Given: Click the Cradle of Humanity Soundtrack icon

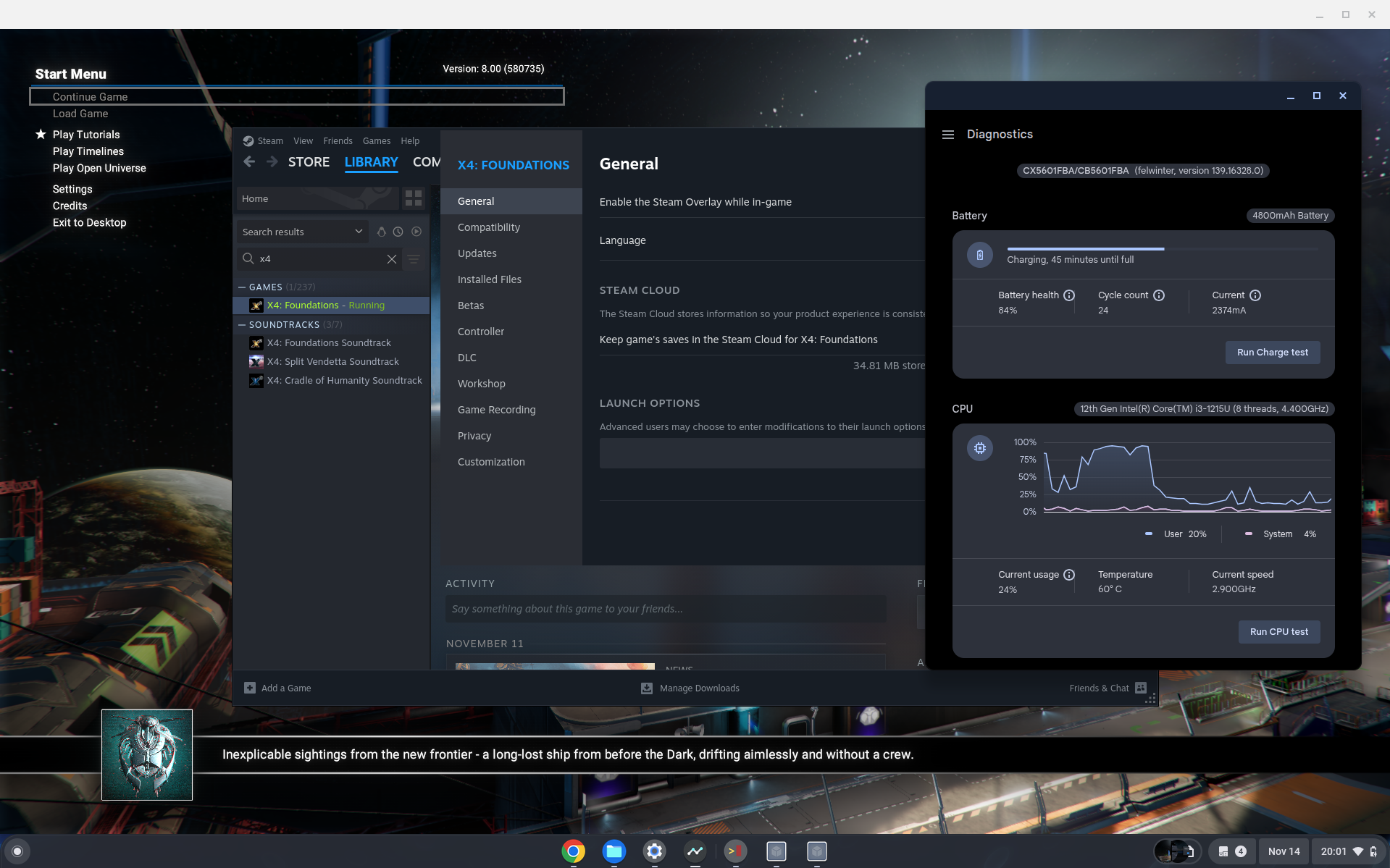Looking at the screenshot, I should pos(256,381).
